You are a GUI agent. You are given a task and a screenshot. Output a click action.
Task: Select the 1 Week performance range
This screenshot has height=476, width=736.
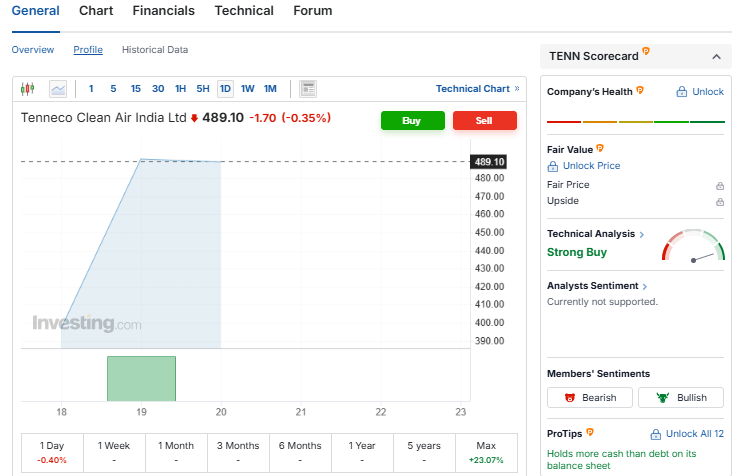coord(114,453)
